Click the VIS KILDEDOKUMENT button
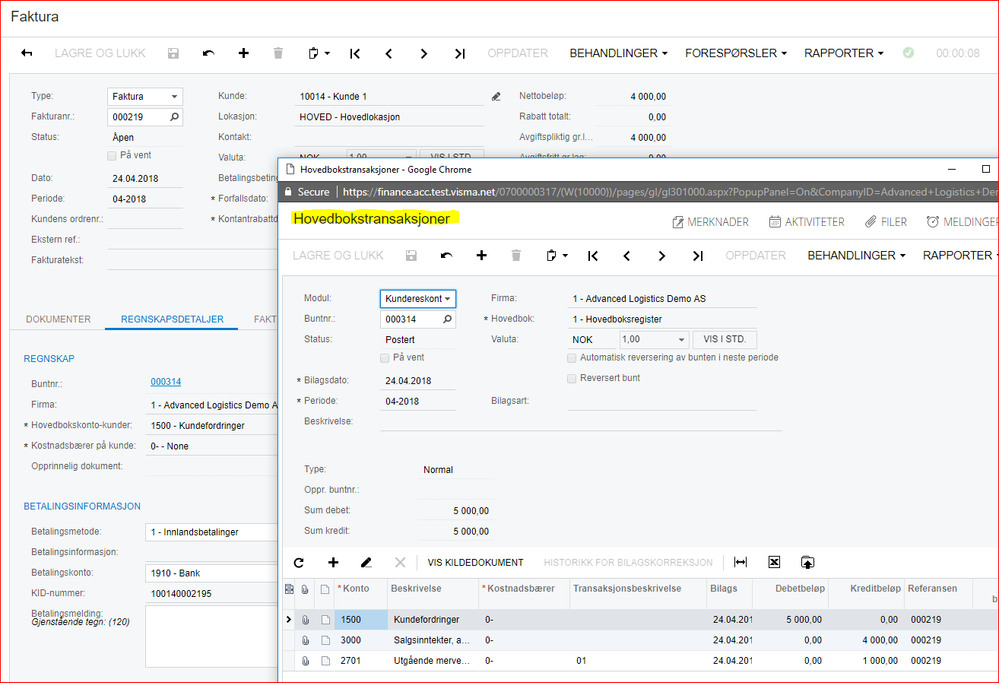The width and height of the screenshot is (999, 683). (476, 563)
